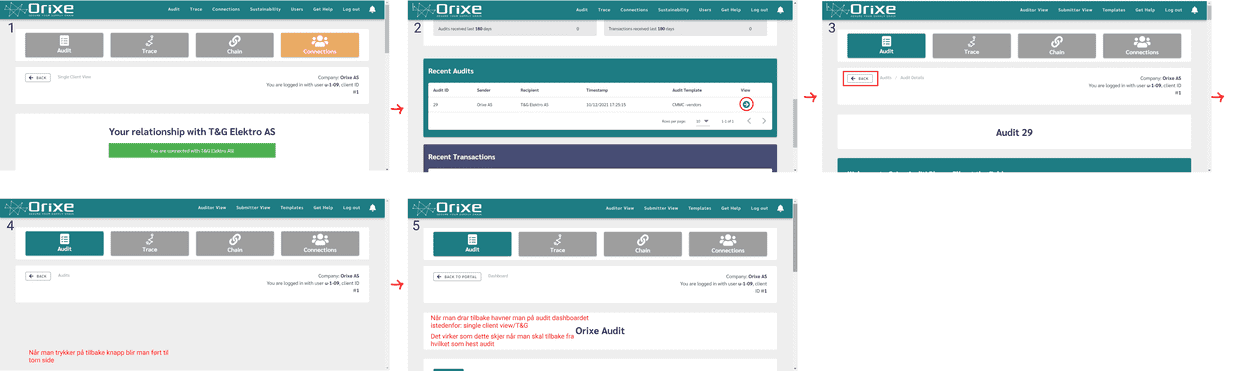Select the orange Connections tile
Viewport: 1260px width, 371px height.
[320, 45]
